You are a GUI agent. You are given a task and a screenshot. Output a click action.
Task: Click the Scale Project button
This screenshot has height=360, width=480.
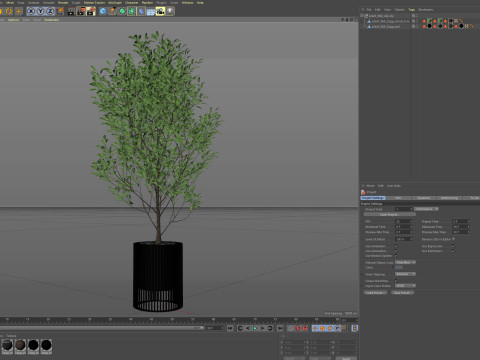pyautogui.click(x=390, y=215)
